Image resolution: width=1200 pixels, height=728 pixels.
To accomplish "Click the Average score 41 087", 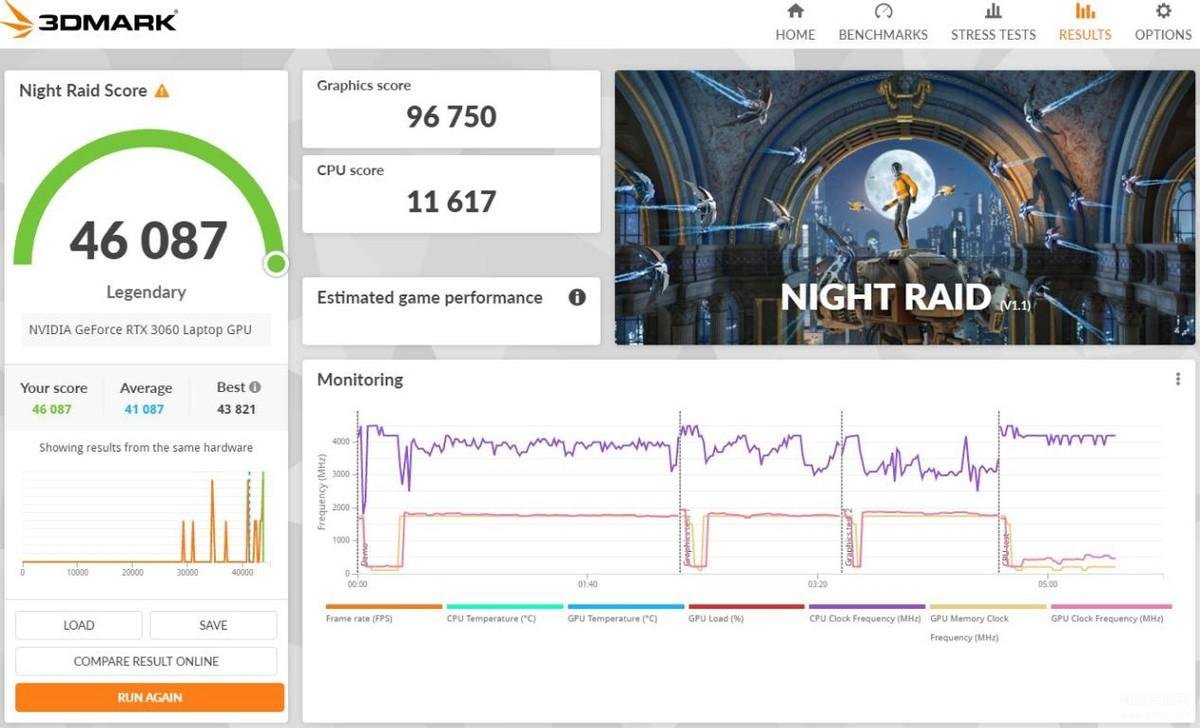I will pos(145,409).
